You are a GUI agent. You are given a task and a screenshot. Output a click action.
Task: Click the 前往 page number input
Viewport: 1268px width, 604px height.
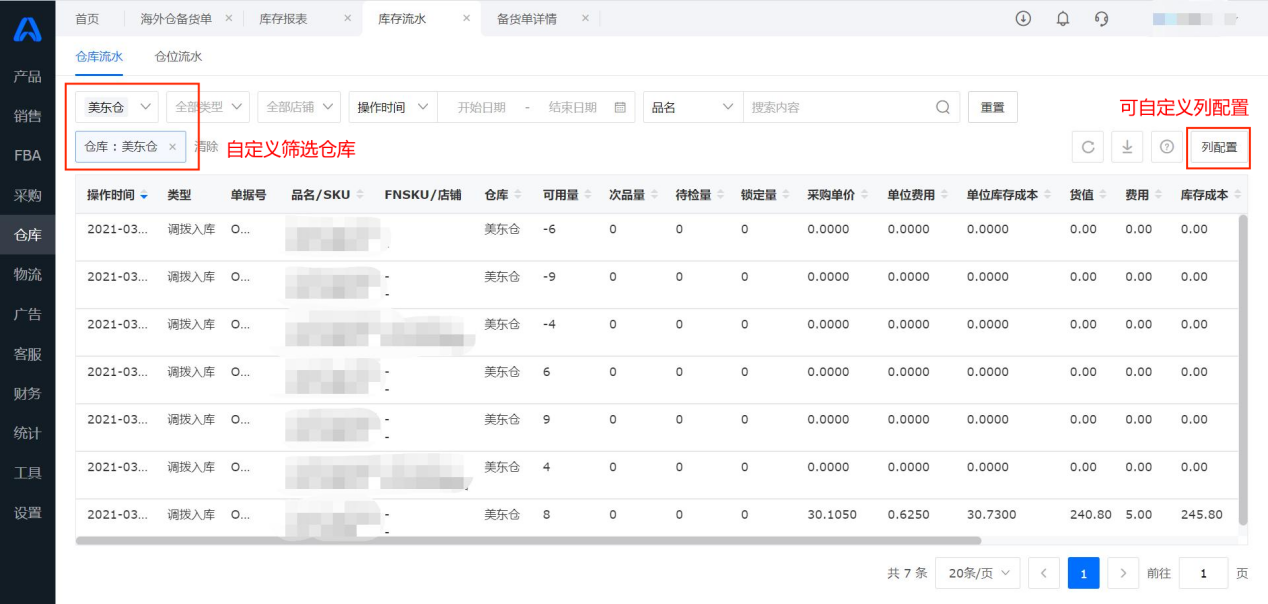point(1204,573)
